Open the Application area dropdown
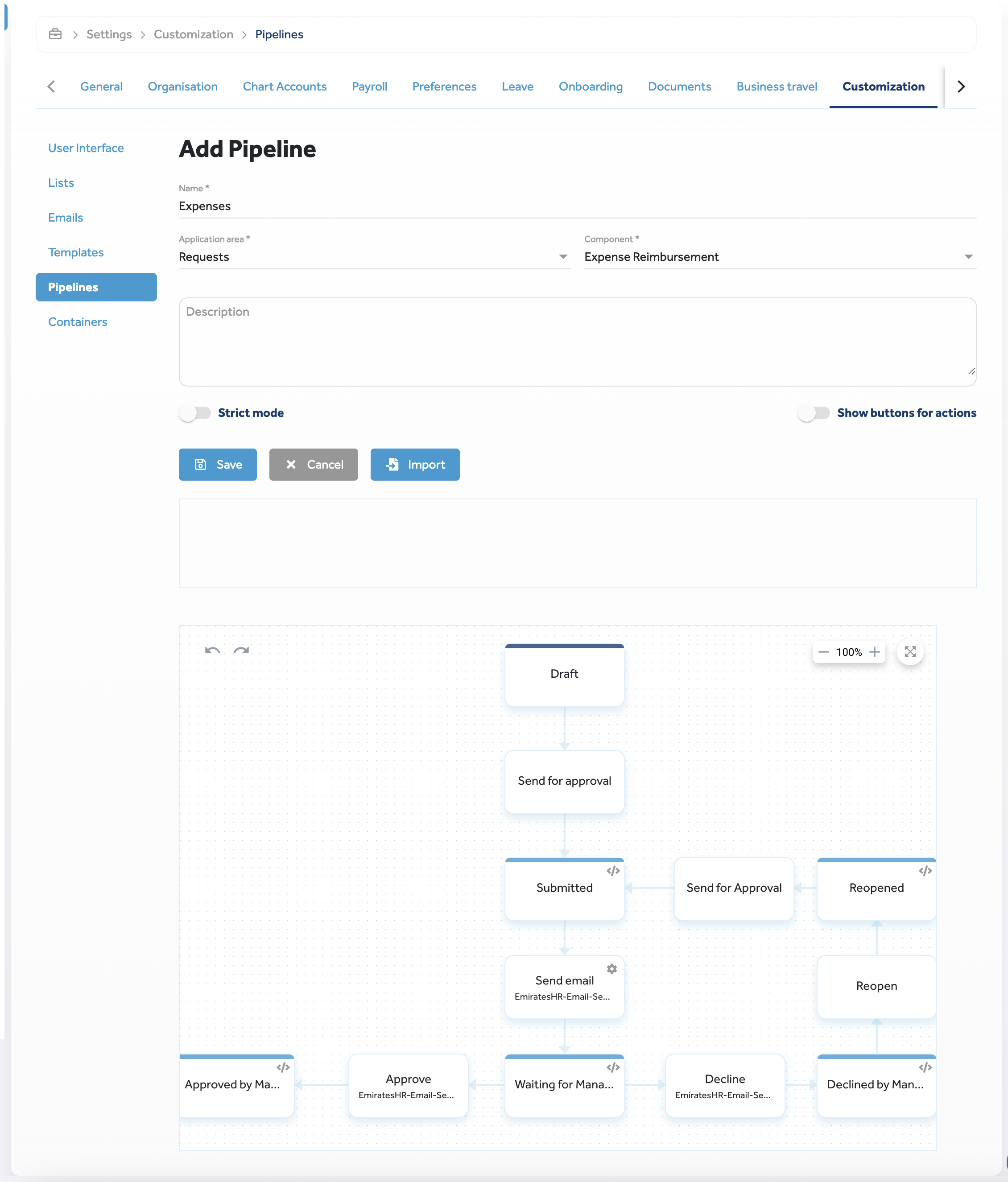Image resolution: width=1008 pixels, height=1182 pixels. tap(375, 257)
